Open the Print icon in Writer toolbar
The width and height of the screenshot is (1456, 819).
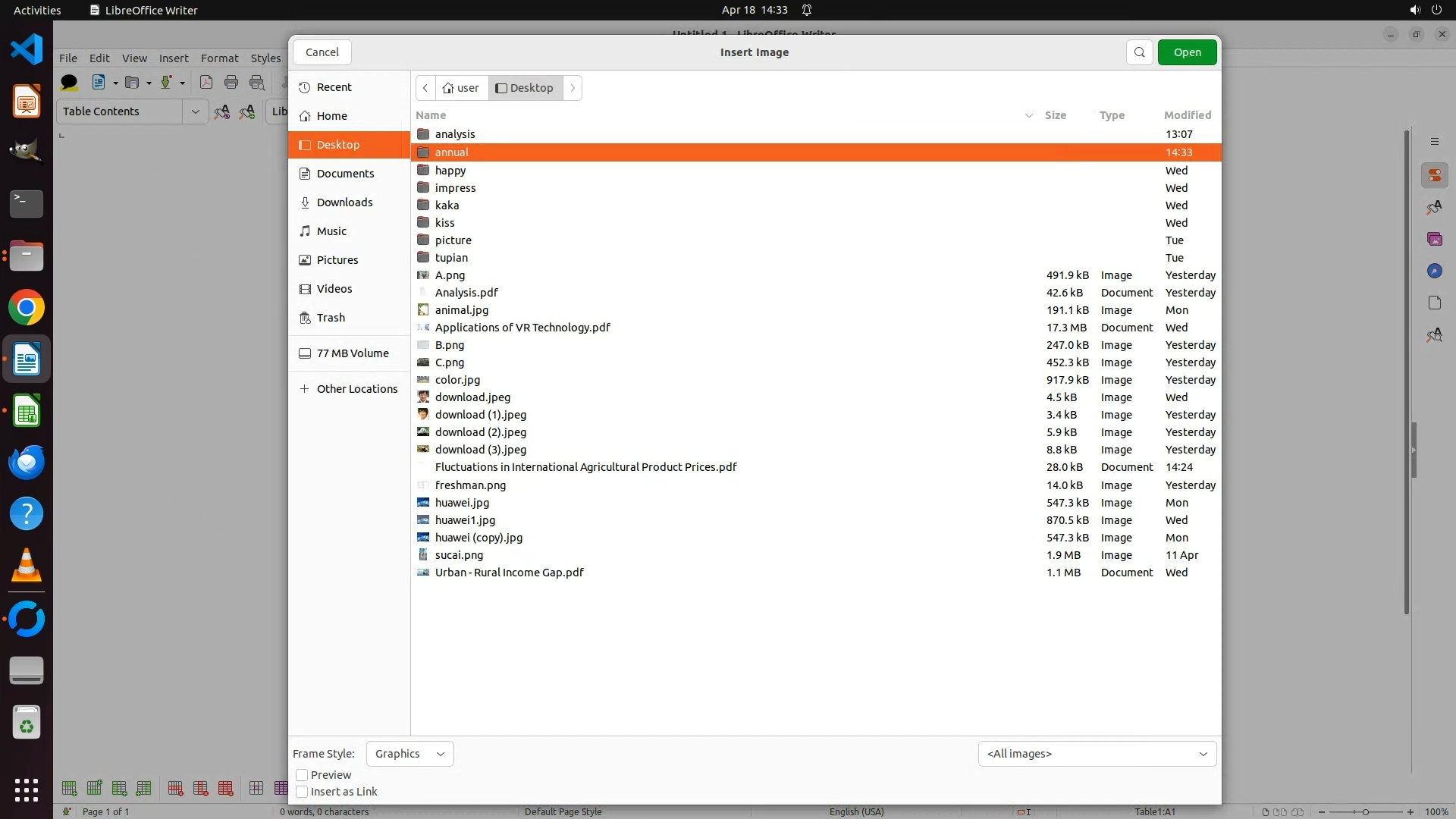231,82
